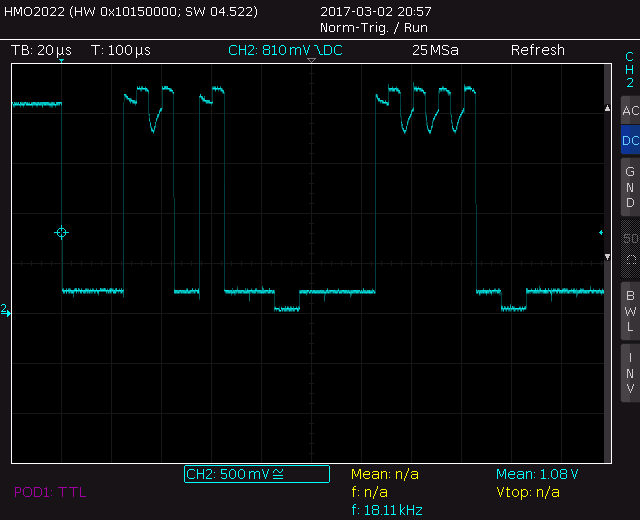Click the trigger time marker triangle at top center
The width and height of the screenshot is (640, 520).
[311, 62]
